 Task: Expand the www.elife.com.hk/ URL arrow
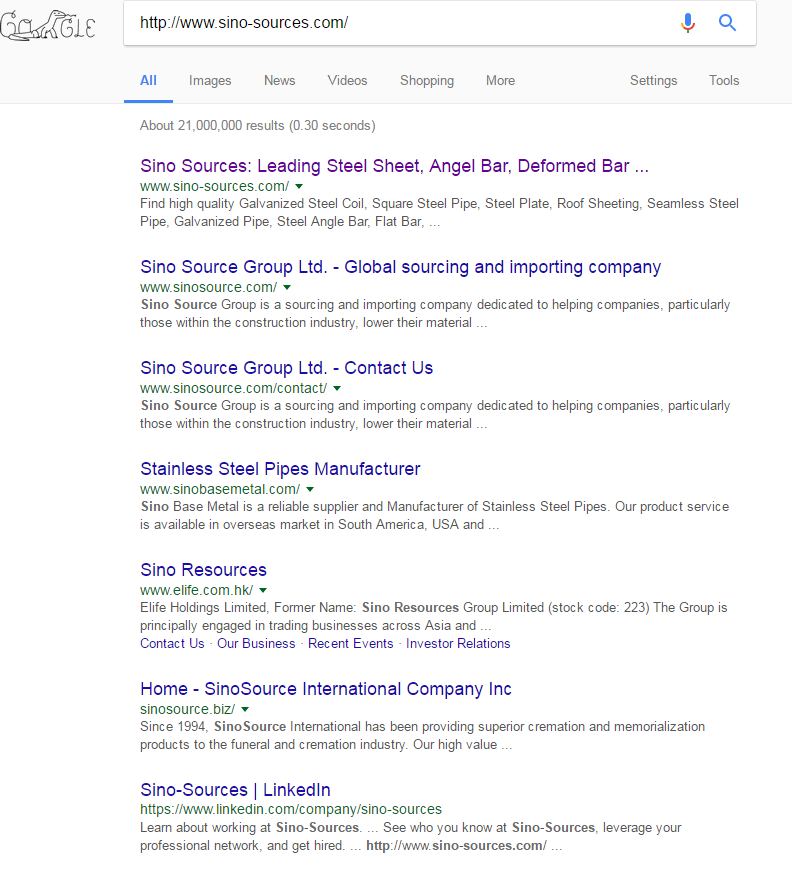[x=263, y=590]
